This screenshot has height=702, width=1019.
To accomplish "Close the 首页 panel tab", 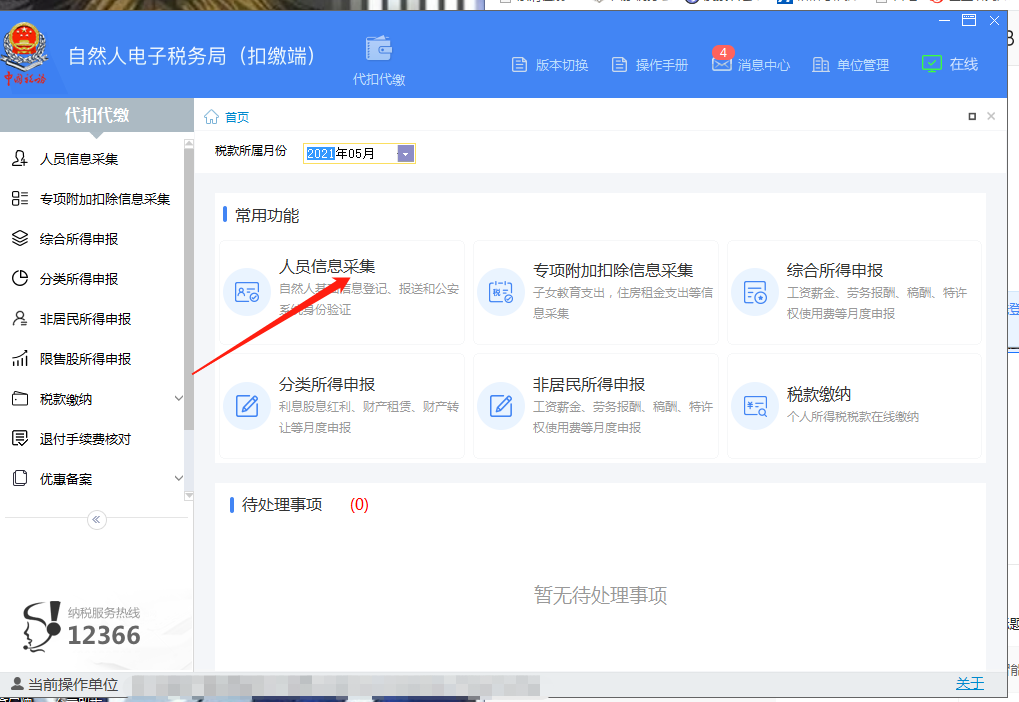I will point(991,116).
